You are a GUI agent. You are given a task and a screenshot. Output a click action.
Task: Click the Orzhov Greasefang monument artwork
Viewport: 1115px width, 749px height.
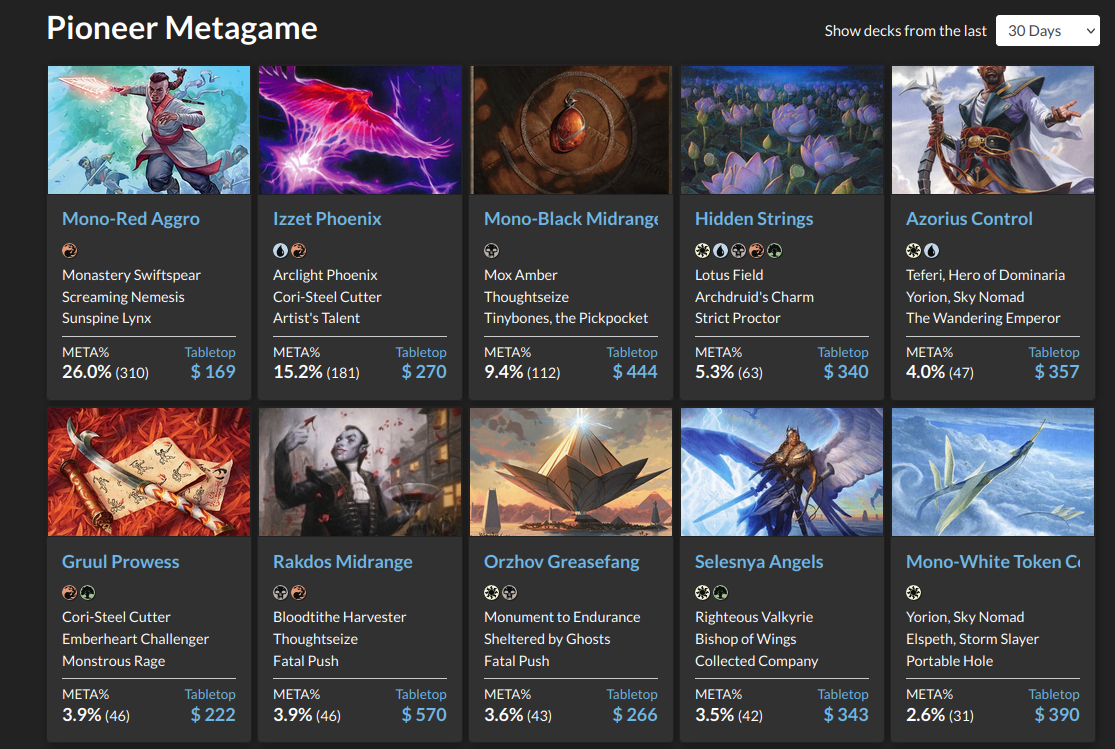point(571,472)
